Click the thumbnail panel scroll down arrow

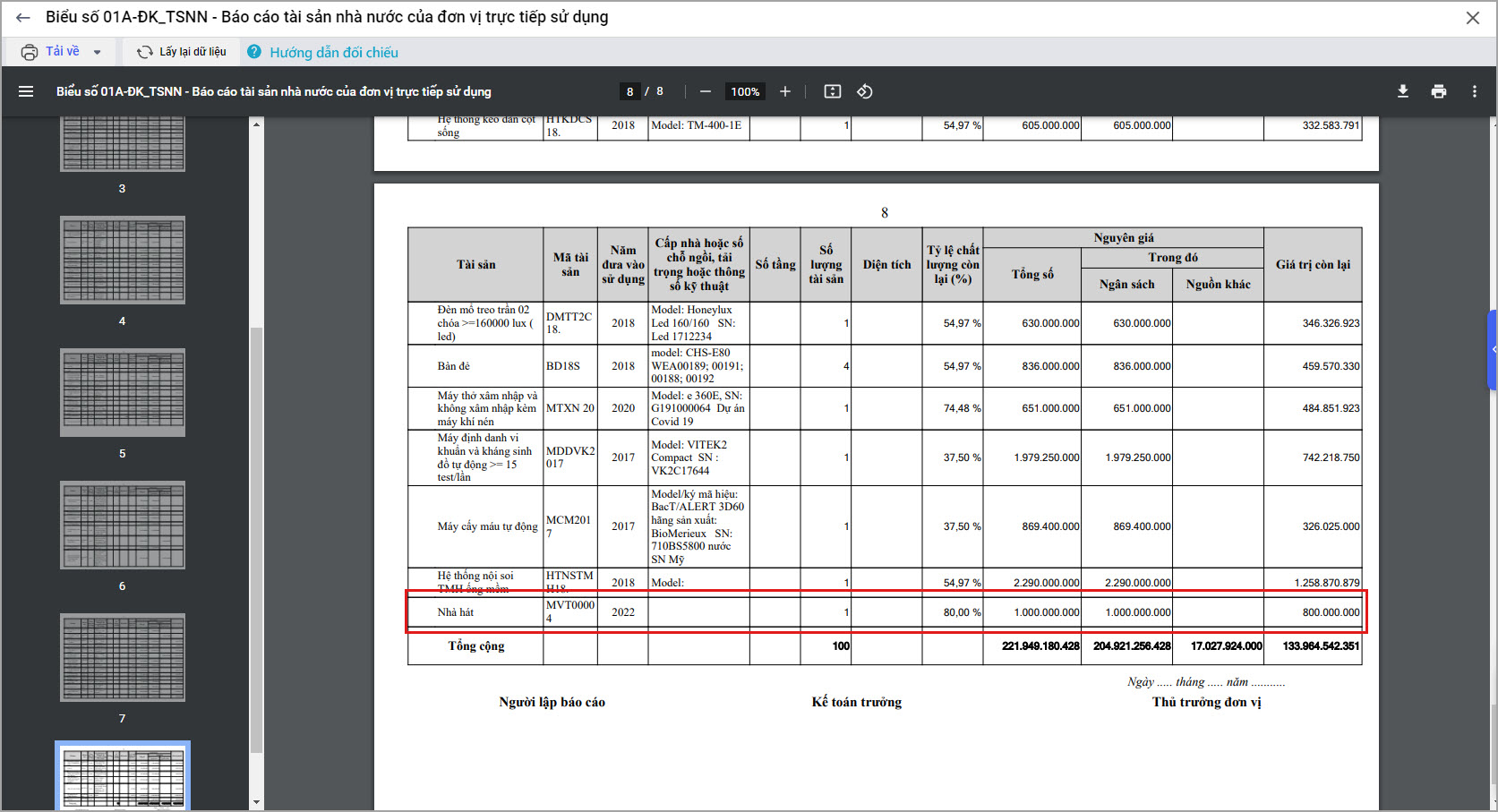click(257, 802)
